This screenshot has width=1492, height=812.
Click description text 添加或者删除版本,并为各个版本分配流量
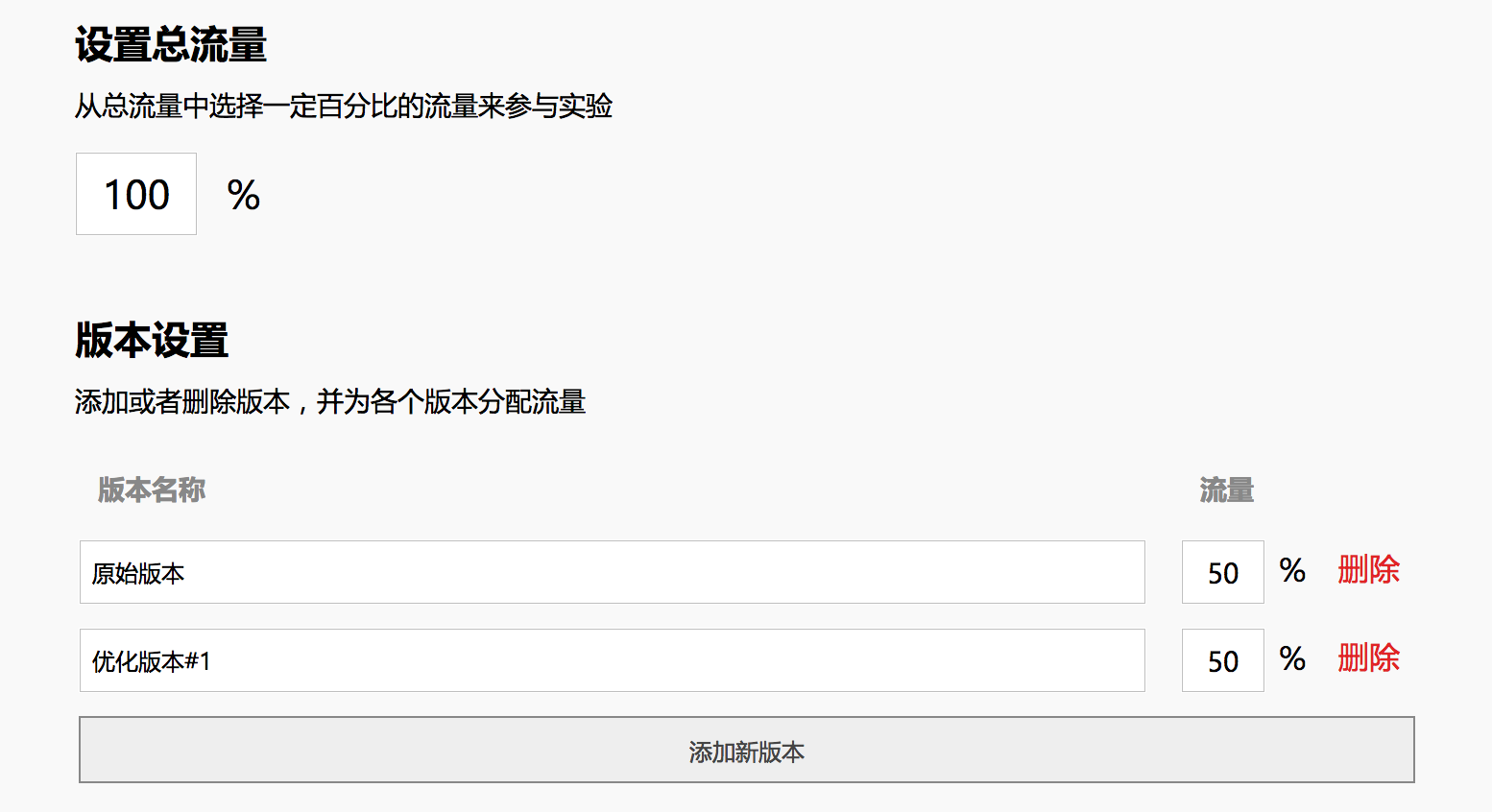[330, 401]
